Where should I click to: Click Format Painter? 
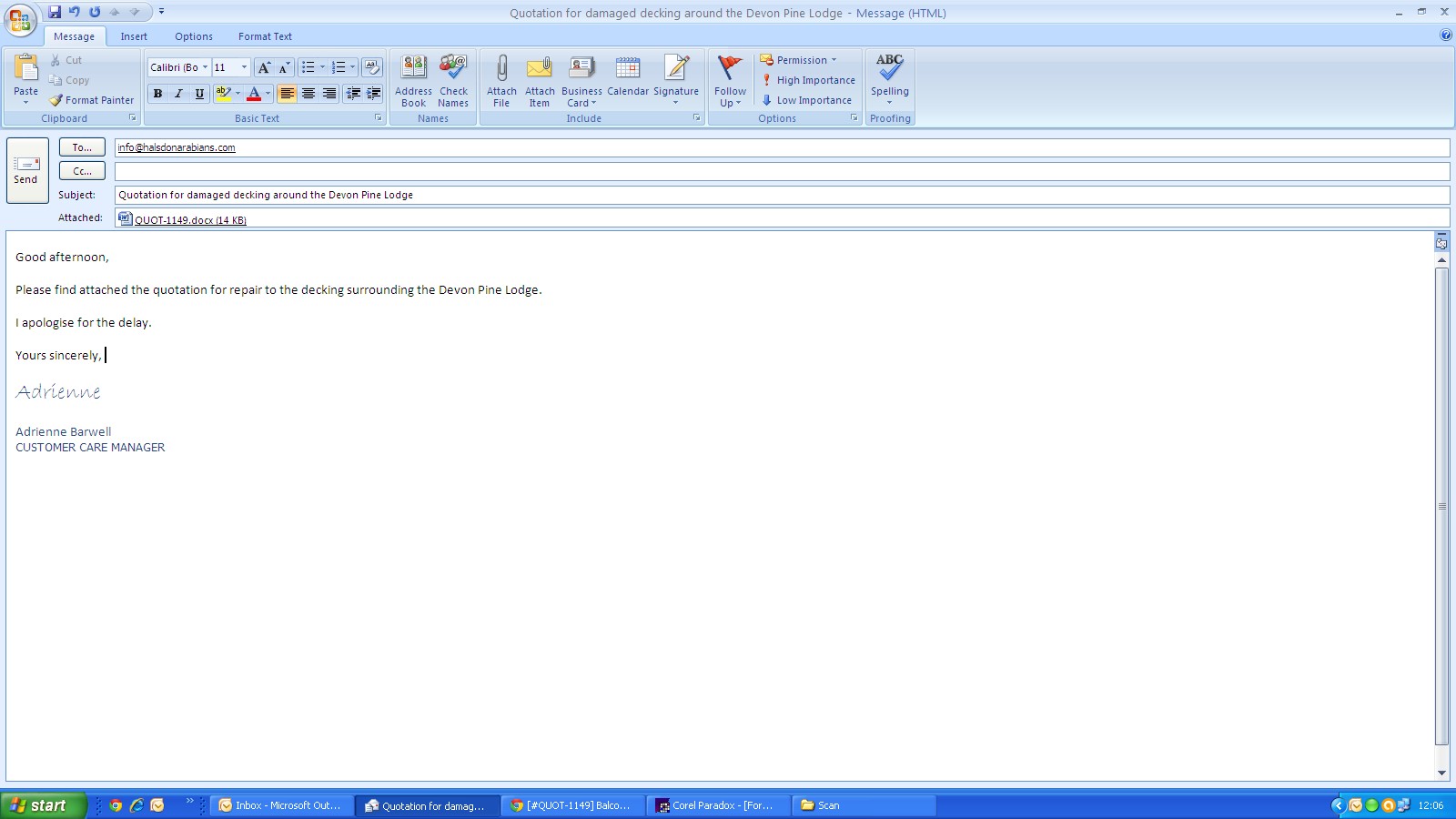92,100
